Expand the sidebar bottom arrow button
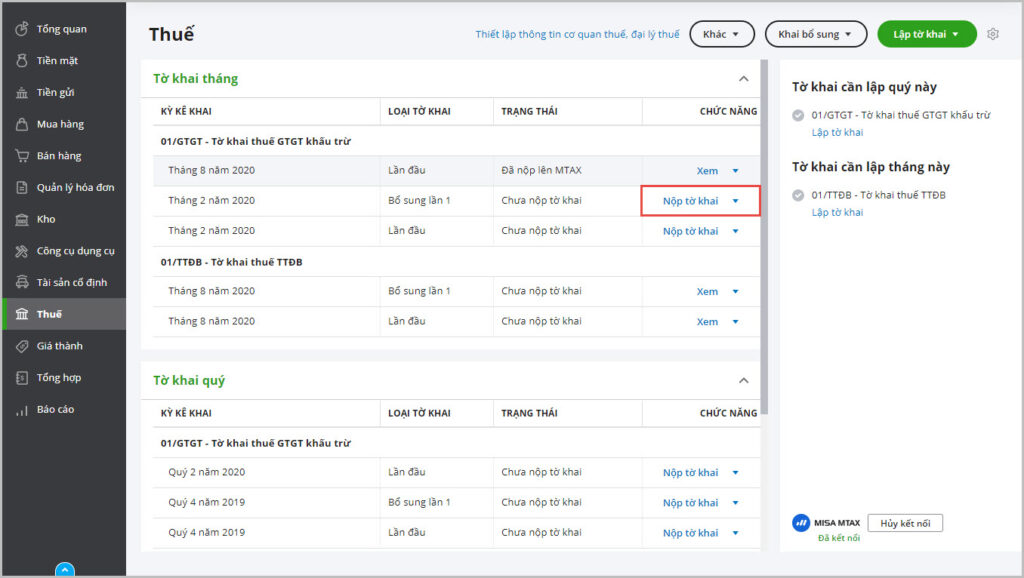 [x=64, y=570]
